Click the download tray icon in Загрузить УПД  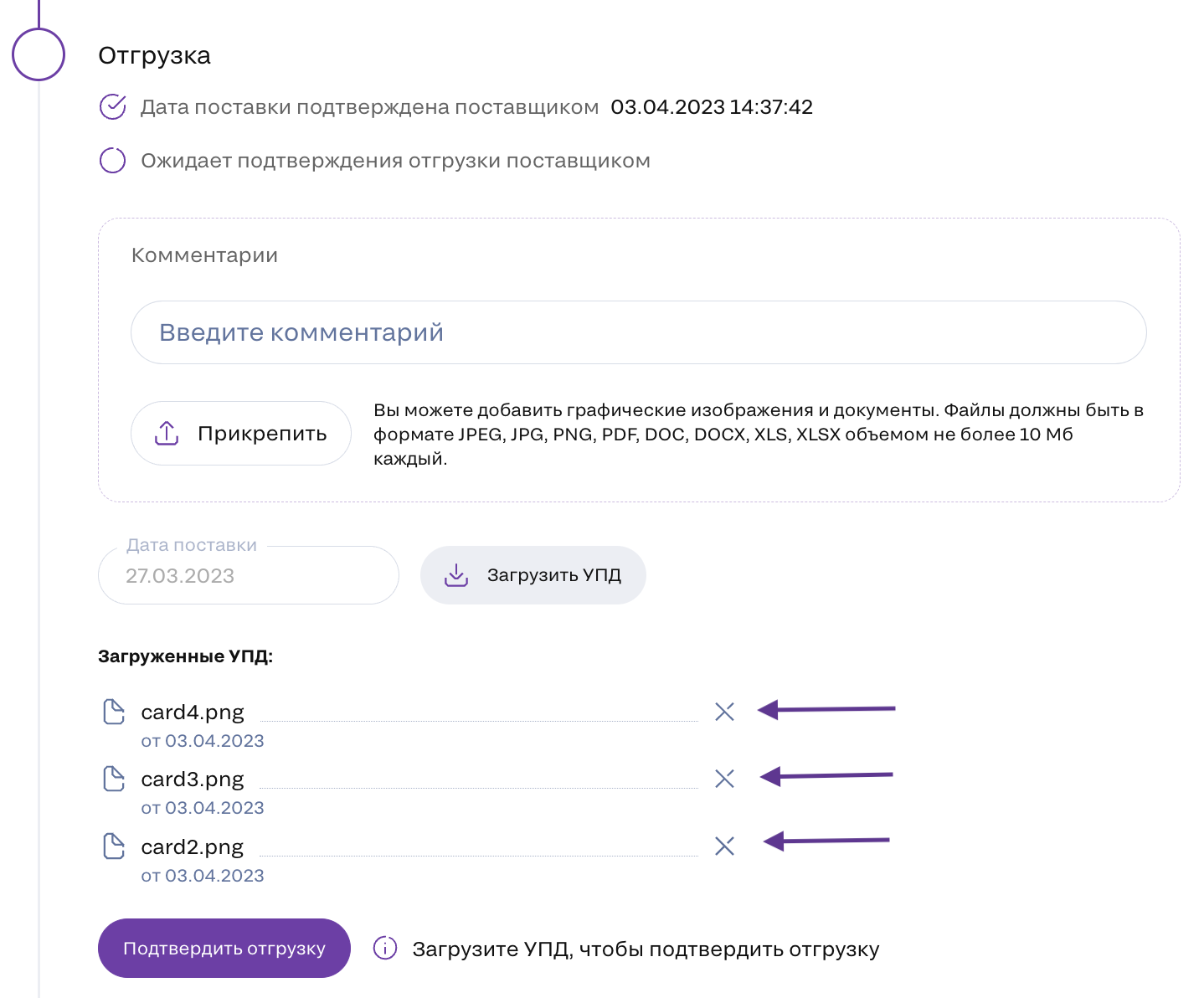coord(456,575)
